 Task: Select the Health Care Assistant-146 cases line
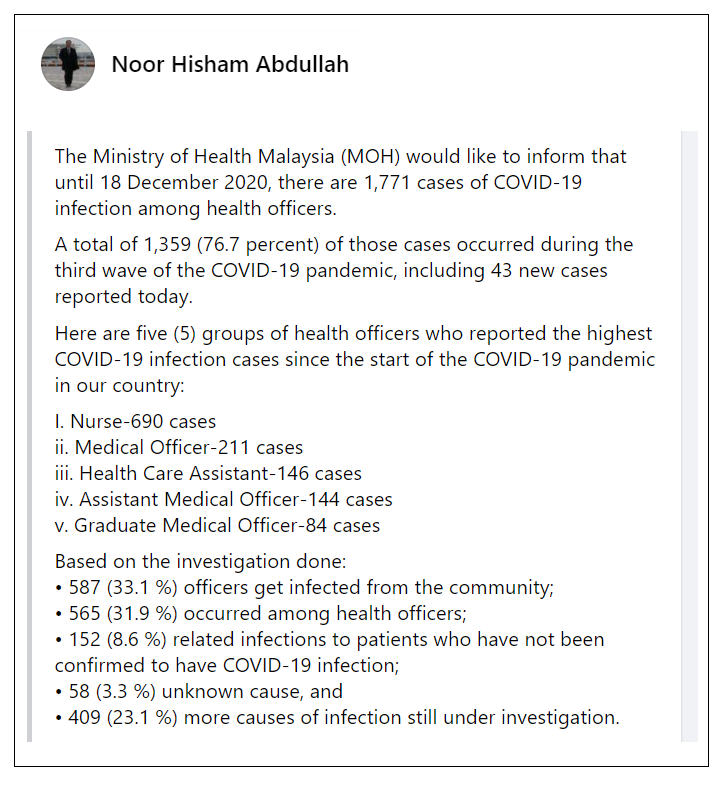point(208,474)
